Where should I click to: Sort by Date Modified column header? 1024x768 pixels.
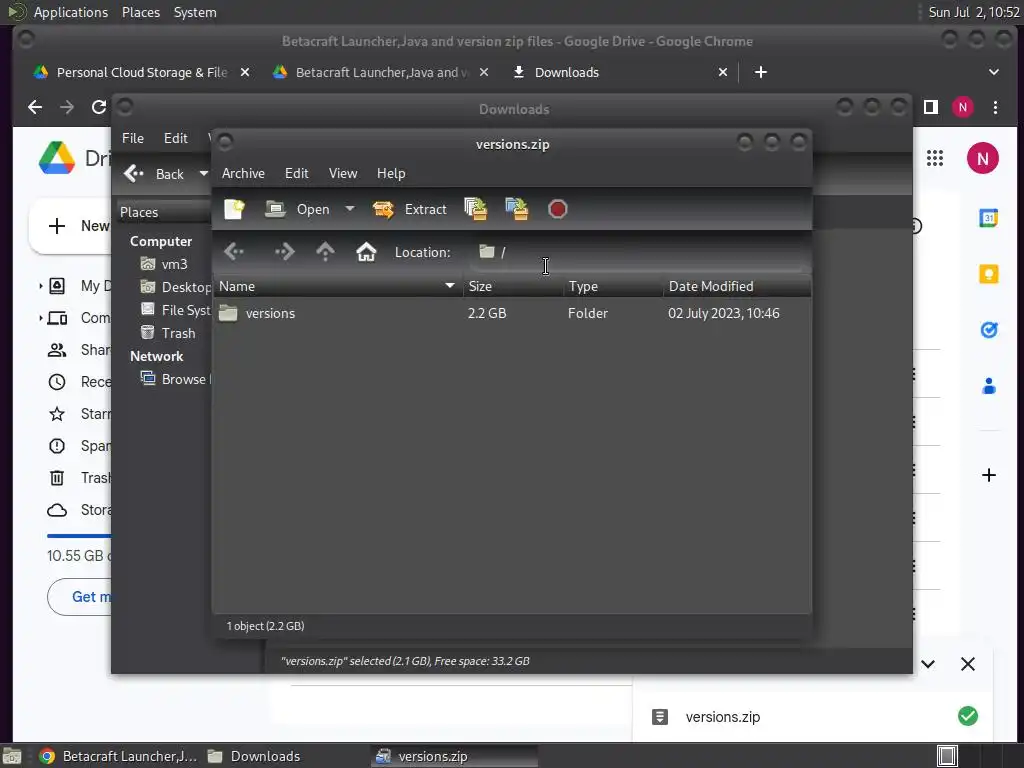tap(737, 286)
